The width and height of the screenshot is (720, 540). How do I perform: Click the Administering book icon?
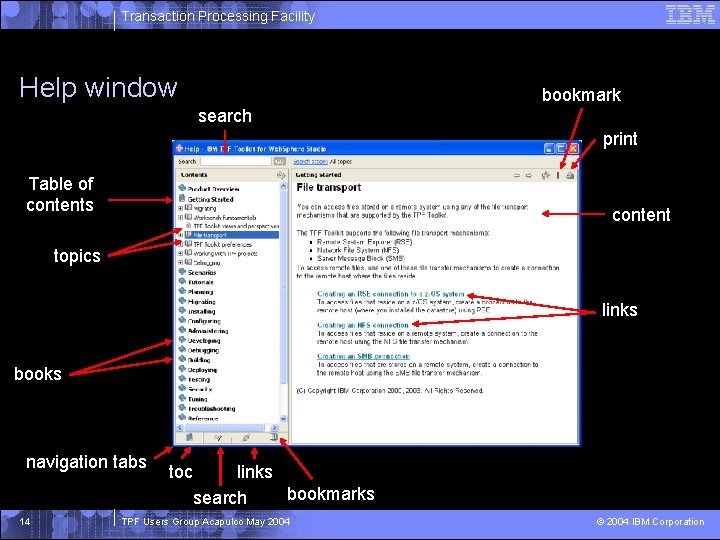click(182, 330)
